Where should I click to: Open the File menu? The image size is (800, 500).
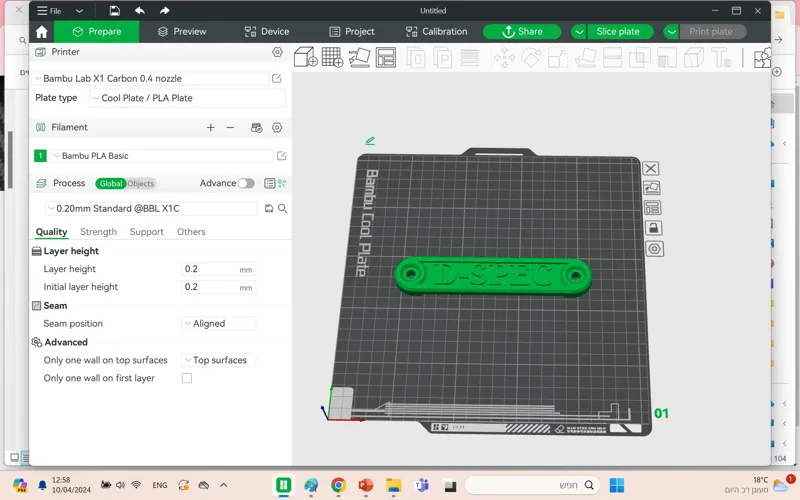(49, 11)
